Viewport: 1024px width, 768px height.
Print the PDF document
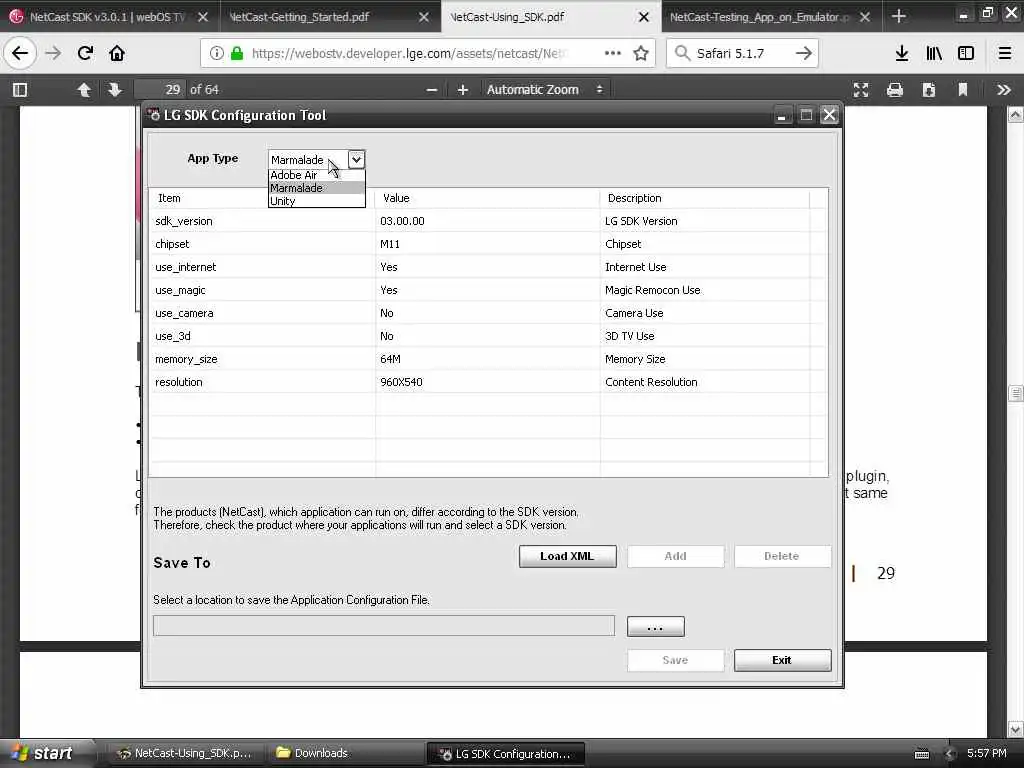[x=895, y=89]
